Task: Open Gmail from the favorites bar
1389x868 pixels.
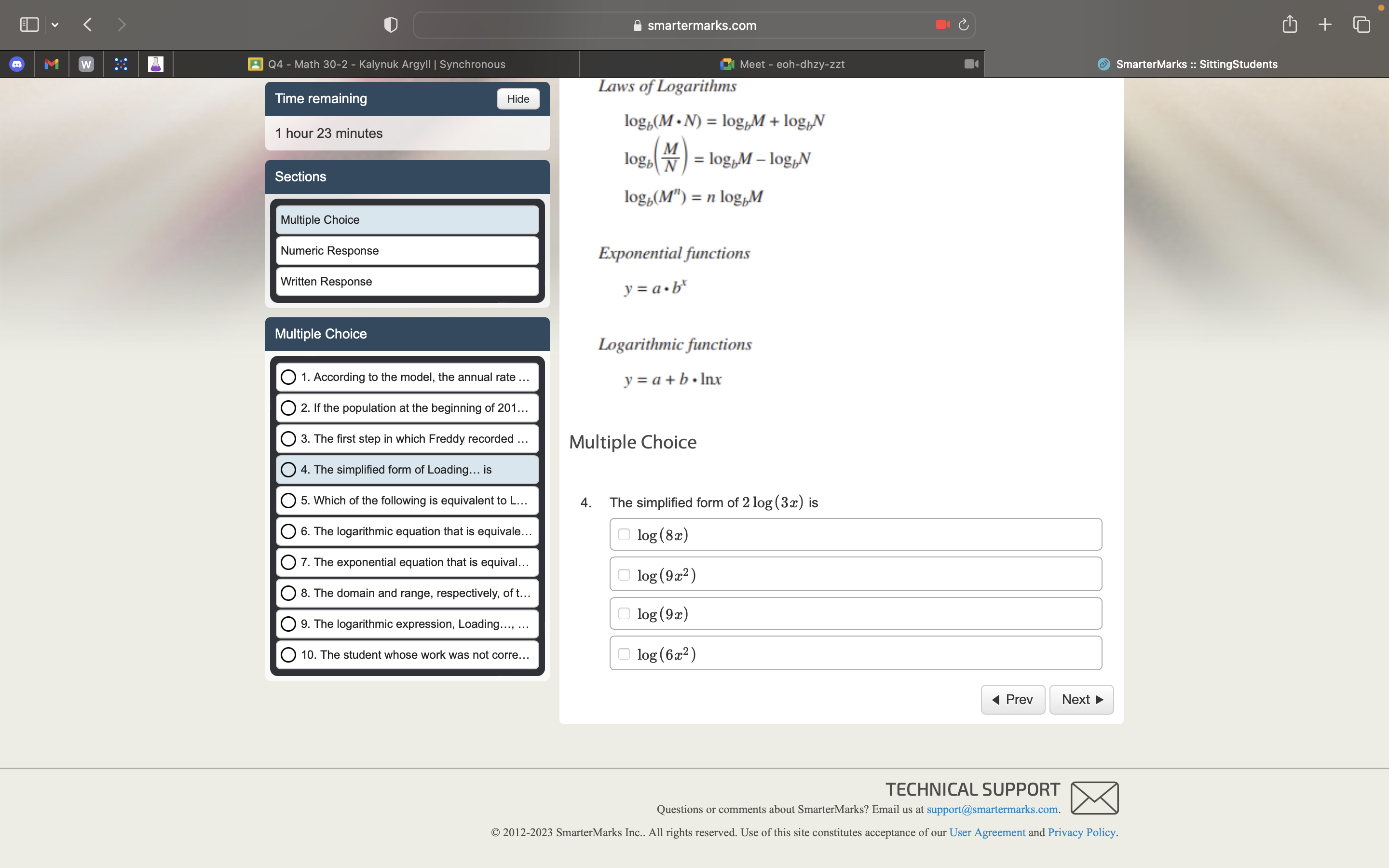Action: pyautogui.click(x=52, y=64)
